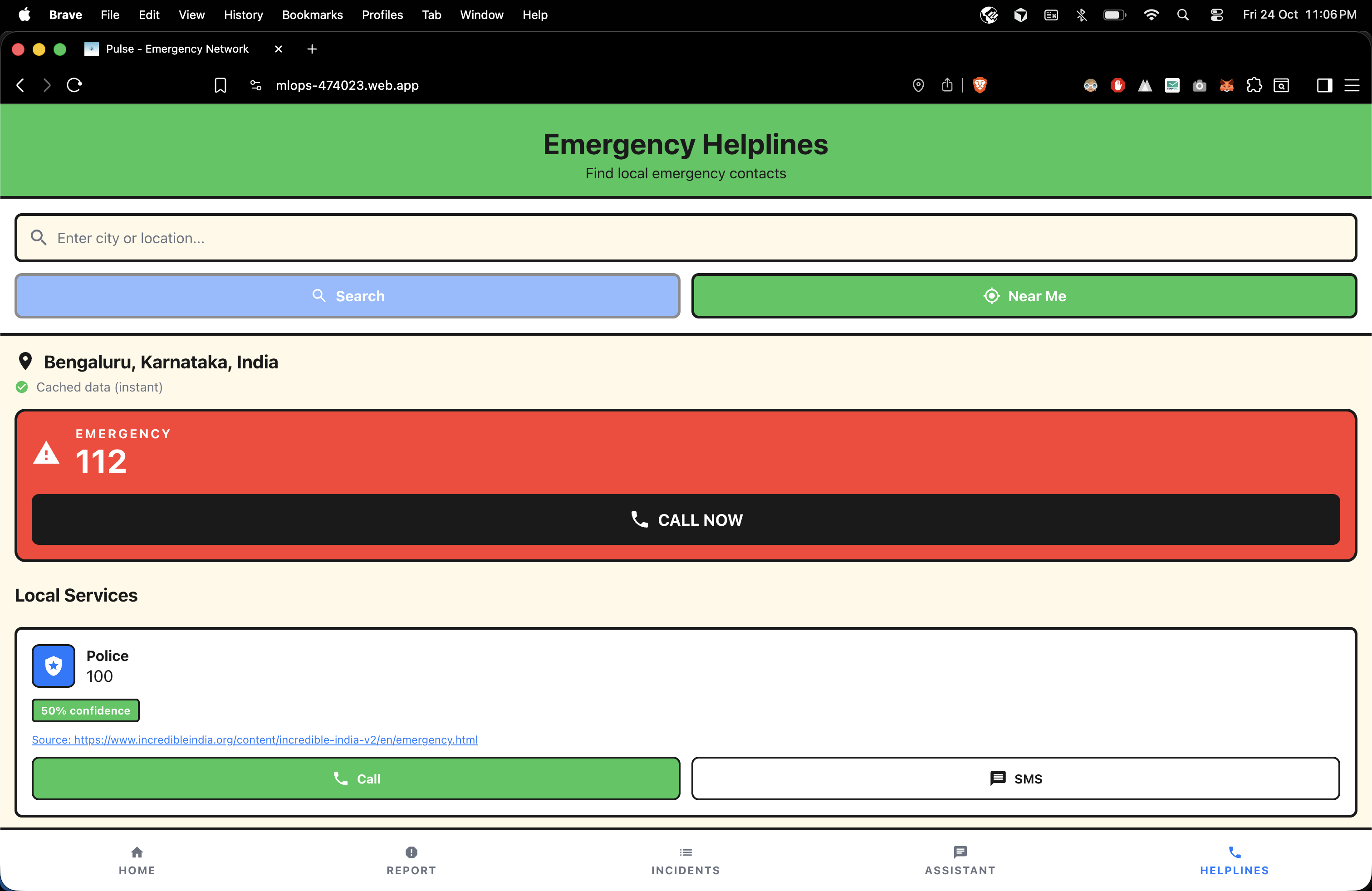Viewport: 1372px width, 891px height.
Task: Toggle the browser sidebar panel icon
Action: [1324, 85]
